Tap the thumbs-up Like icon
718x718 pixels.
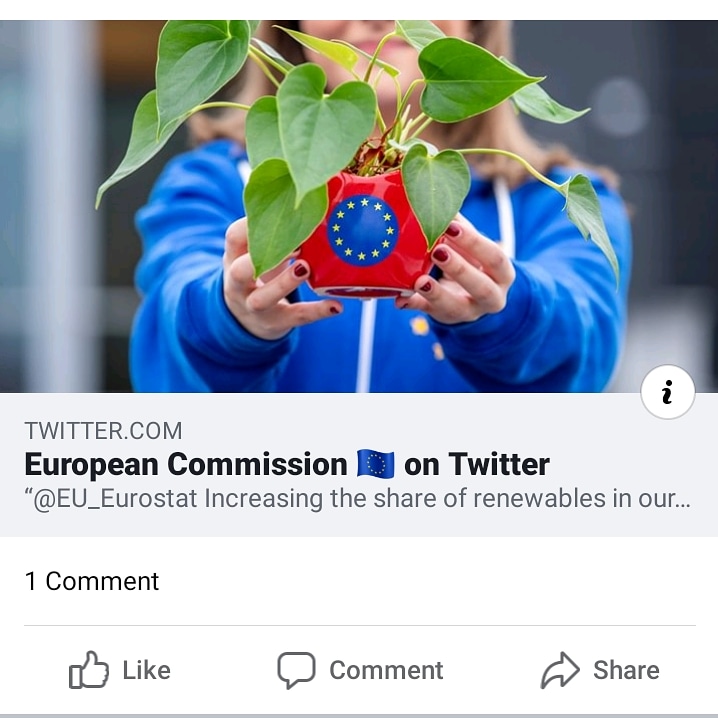coord(89,670)
